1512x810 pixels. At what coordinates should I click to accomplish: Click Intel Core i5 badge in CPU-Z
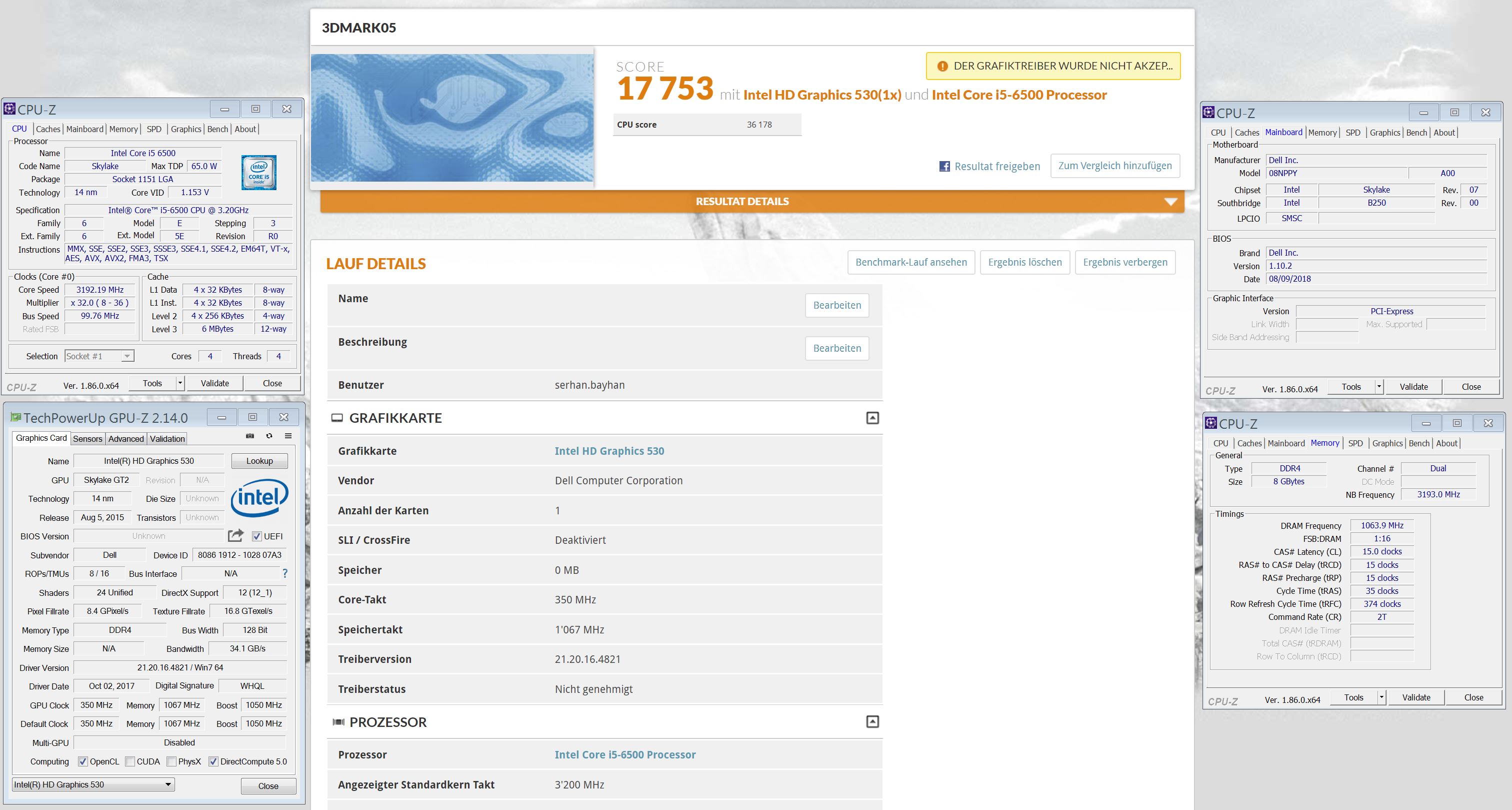(x=259, y=173)
